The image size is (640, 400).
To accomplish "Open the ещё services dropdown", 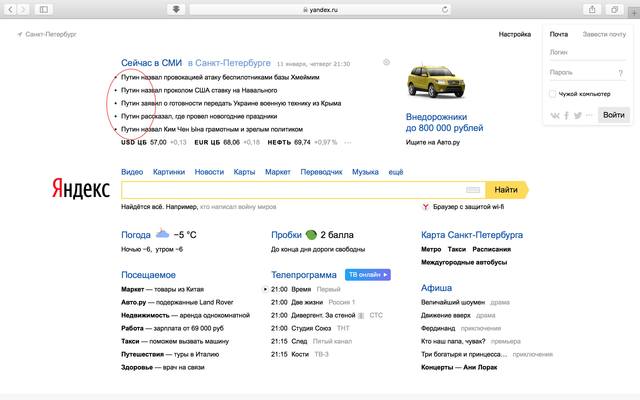I will [396, 172].
